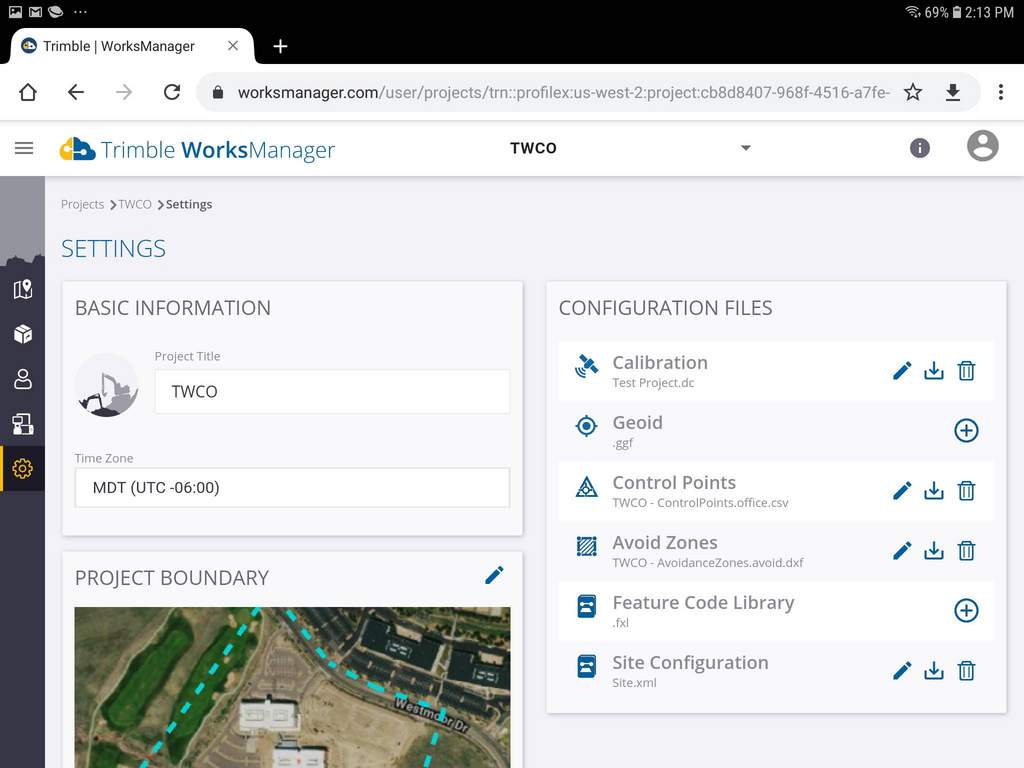Screen dimensions: 1024x768
Task: Tap the battery status indicator
Action: click(957, 12)
